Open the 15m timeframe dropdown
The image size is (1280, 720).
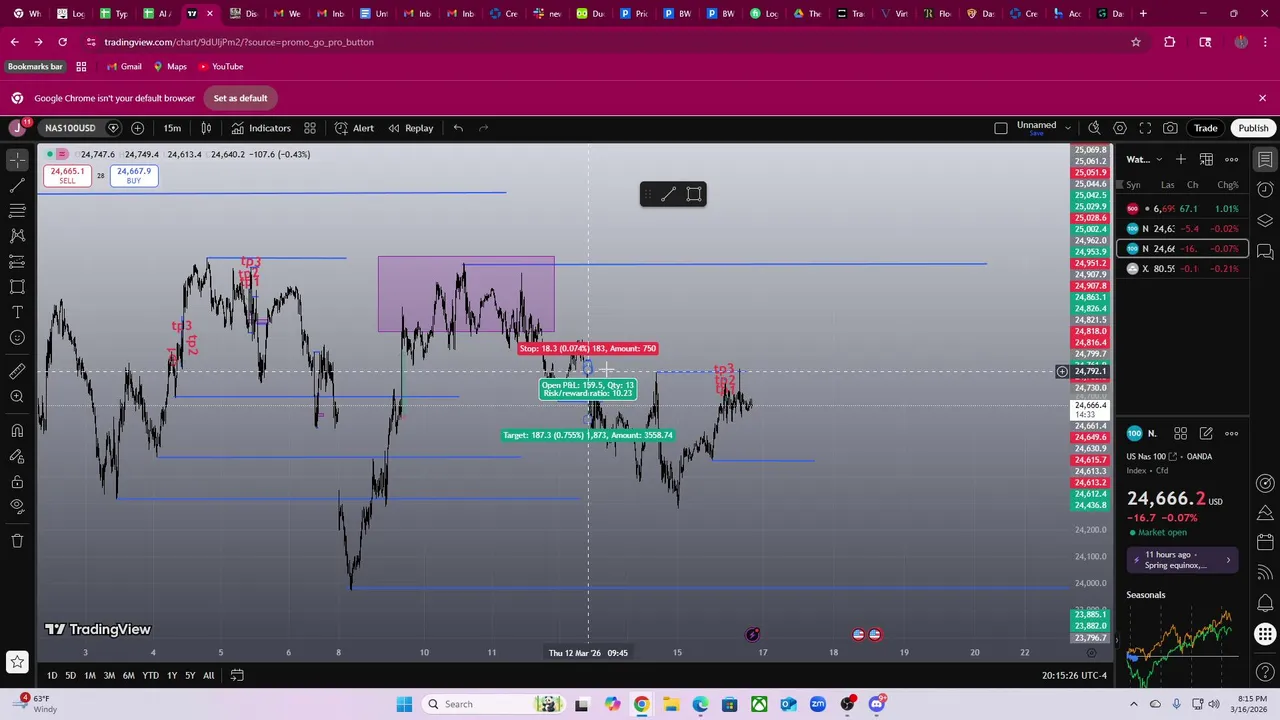pos(172,128)
